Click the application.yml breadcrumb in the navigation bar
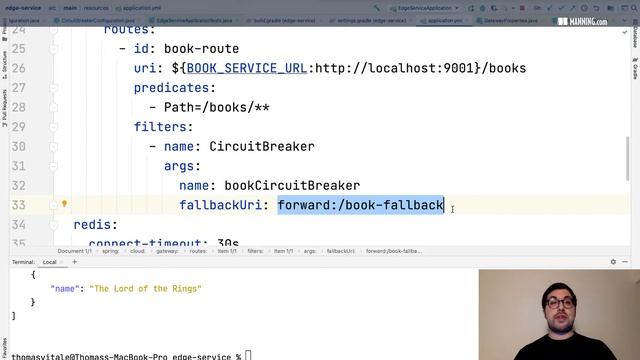Image resolution: width=640 pixels, height=360 pixels. 138,8
